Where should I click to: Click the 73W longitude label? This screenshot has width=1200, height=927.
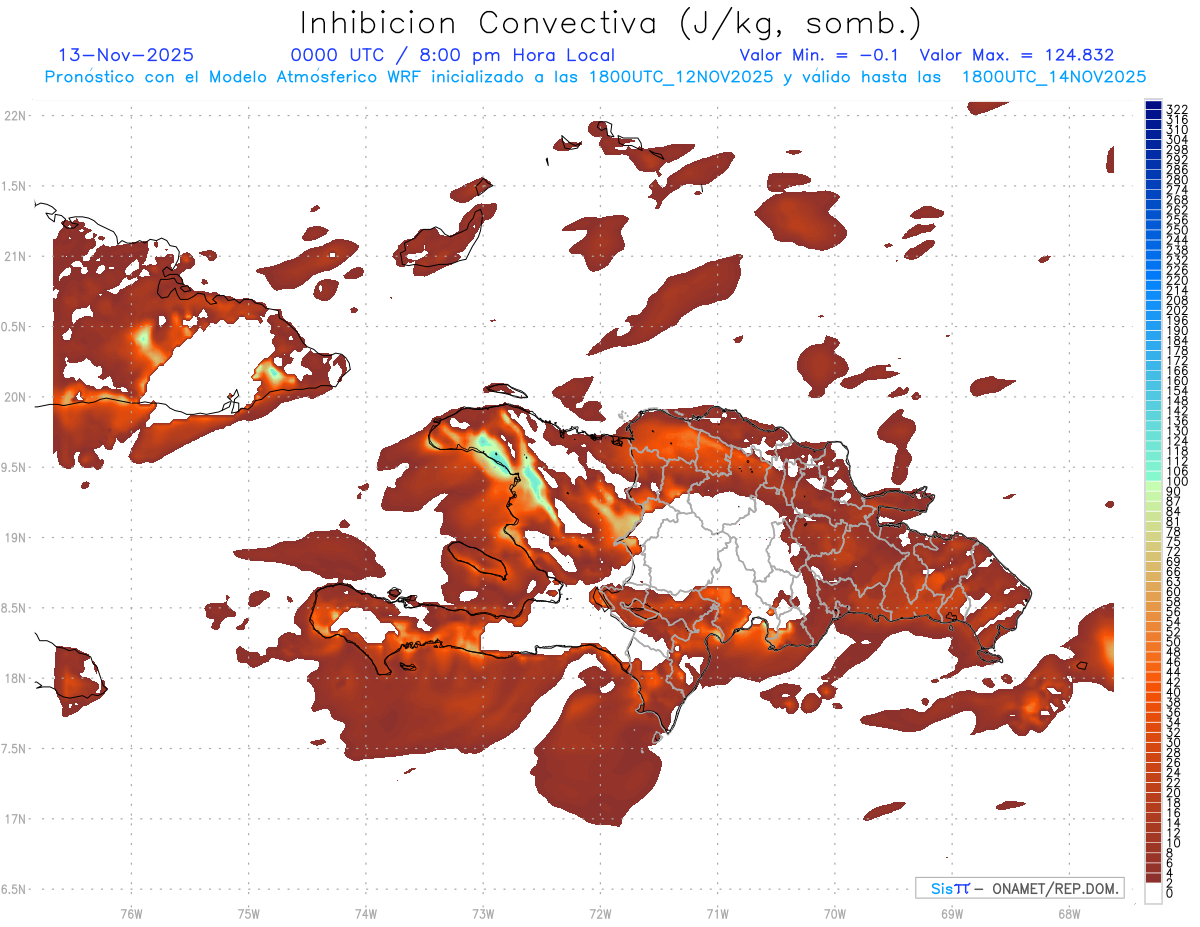tap(483, 913)
